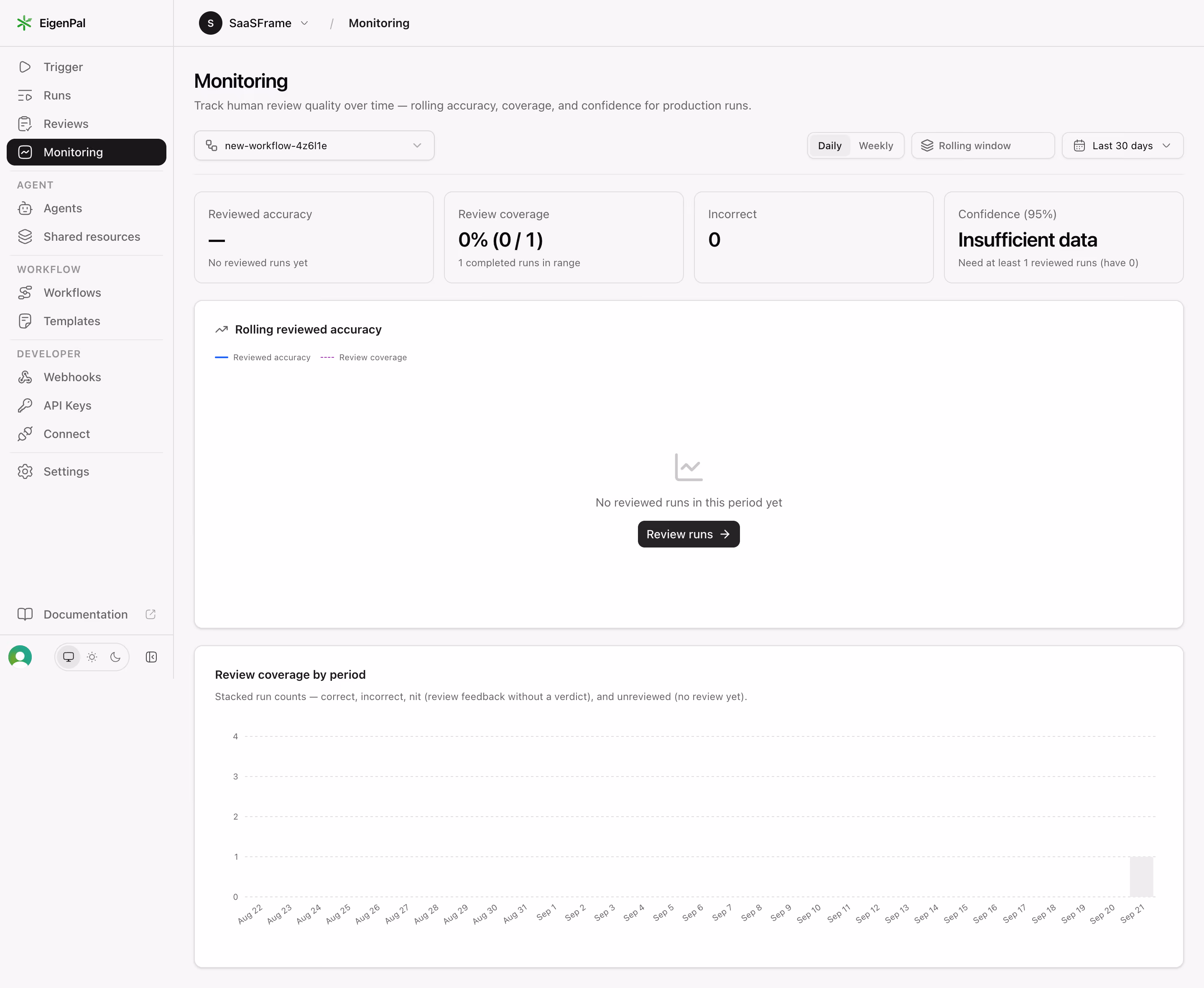Open the API Keys page
The height and width of the screenshot is (988, 1204).
coord(87,406)
